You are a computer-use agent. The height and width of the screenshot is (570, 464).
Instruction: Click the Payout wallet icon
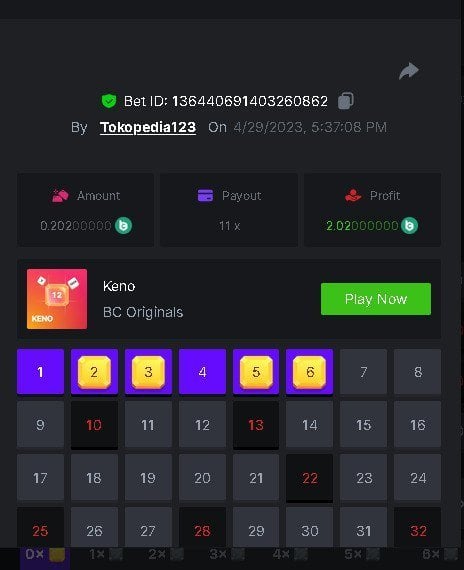pos(205,196)
